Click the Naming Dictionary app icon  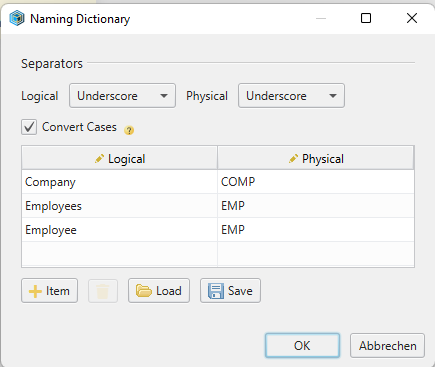(x=17, y=18)
